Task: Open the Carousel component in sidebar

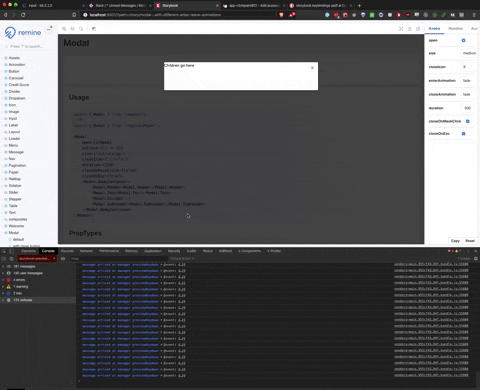Action: pyautogui.click(x=16, y=78)
